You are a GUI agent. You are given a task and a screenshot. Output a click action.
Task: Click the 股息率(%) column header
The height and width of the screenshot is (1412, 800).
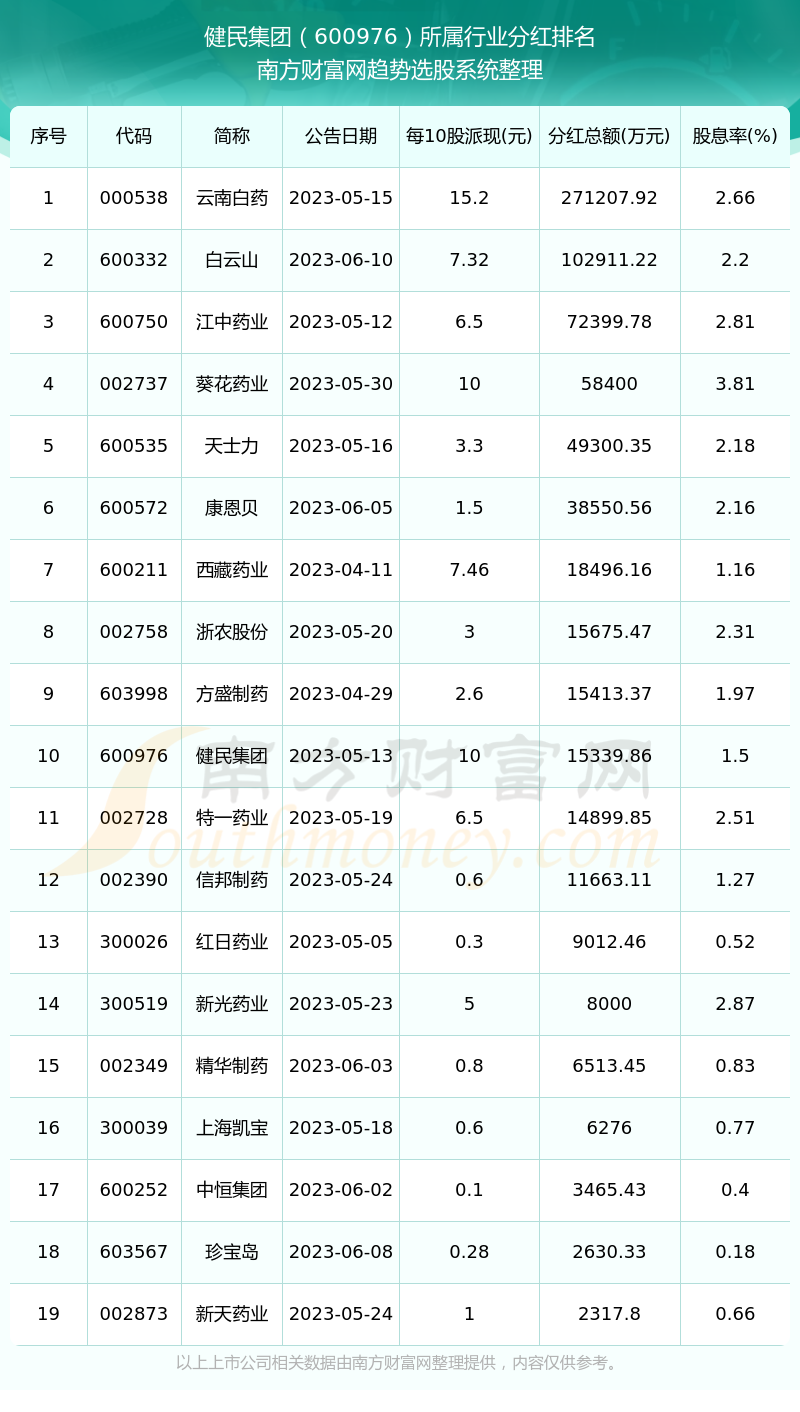coord(735,136)
